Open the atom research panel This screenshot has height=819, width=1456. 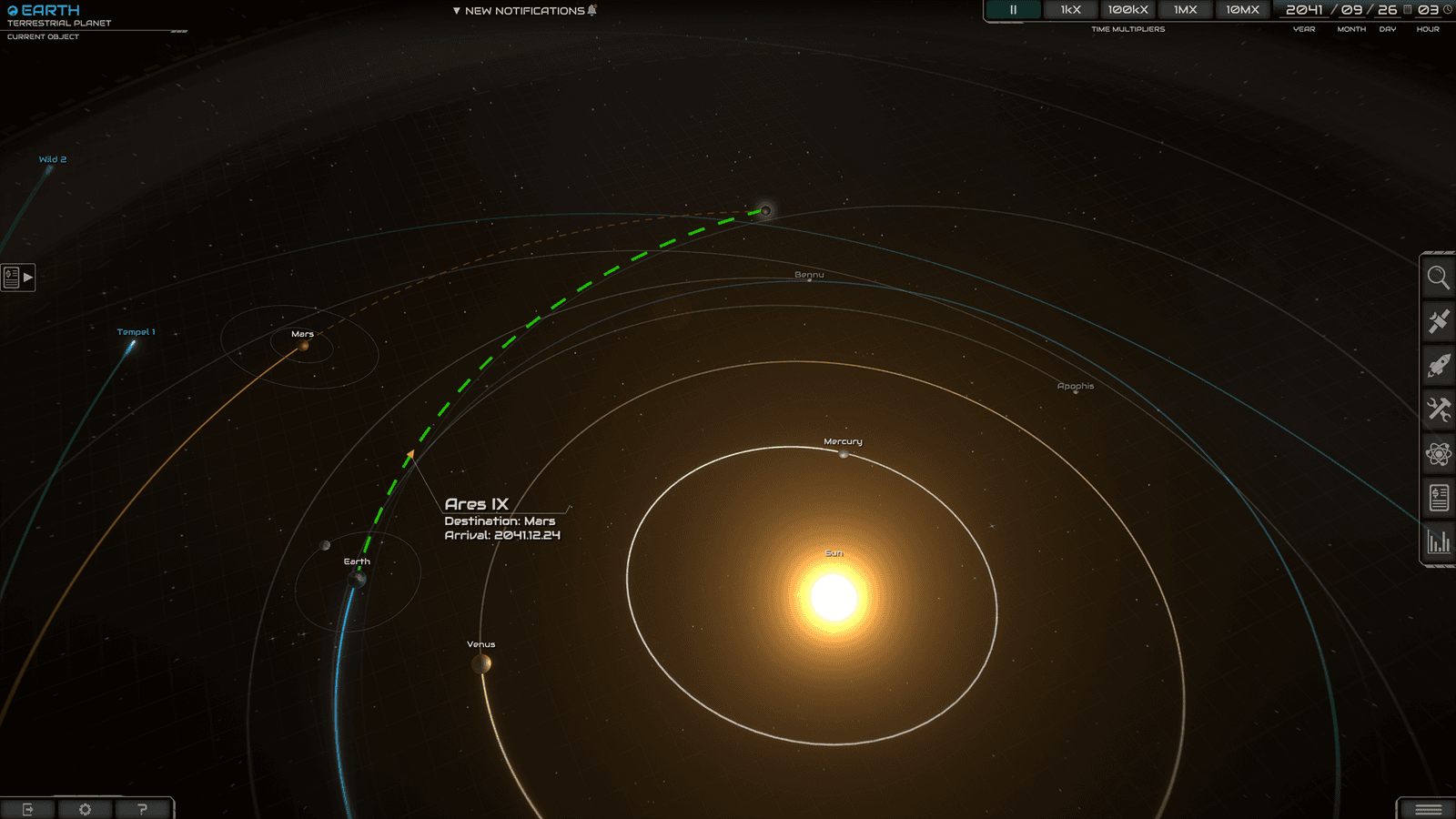(1438, 454)
